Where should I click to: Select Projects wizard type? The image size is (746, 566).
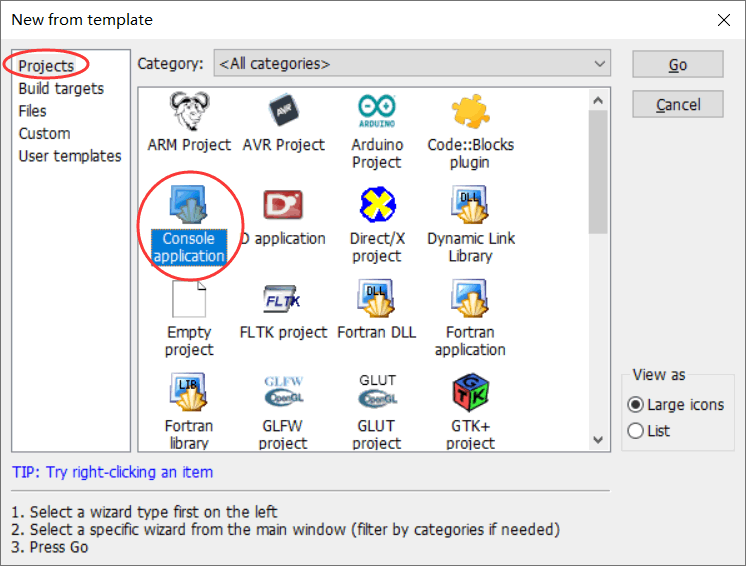(x=46, y=66)
